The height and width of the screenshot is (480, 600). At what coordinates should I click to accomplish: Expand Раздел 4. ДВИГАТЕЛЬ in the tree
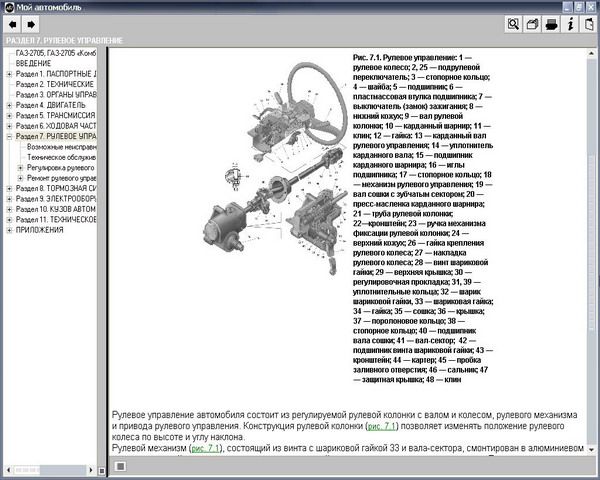9,104
